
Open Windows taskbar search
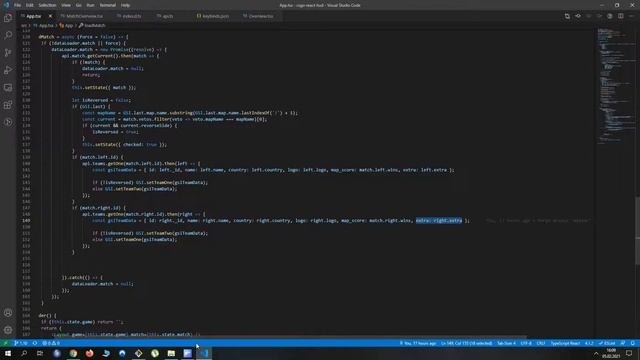[24, 353]
